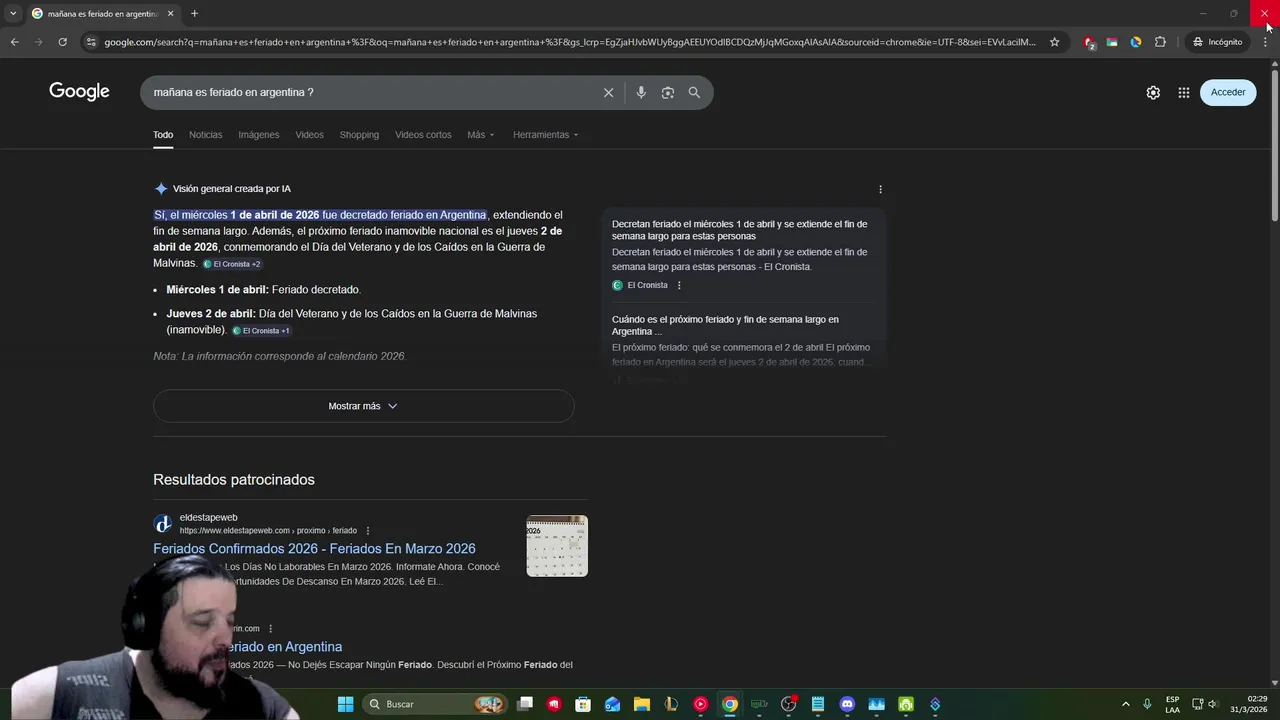The width and height of the screenshot is (1280, 720).
Task: Open 'Cuándo es el próximo feriado' article
Action: point(725,325)
